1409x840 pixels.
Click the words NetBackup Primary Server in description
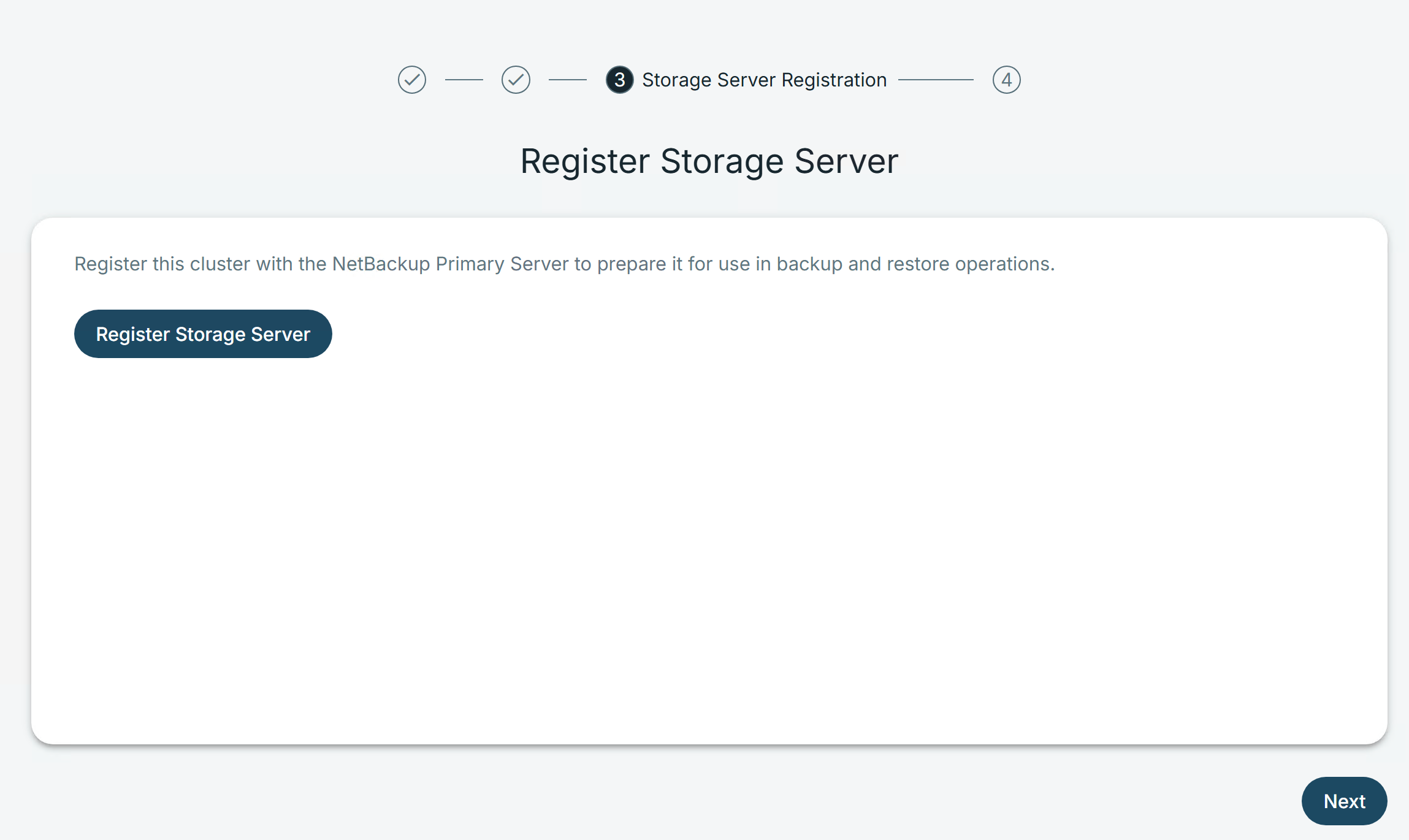click(x=450, y=264)
